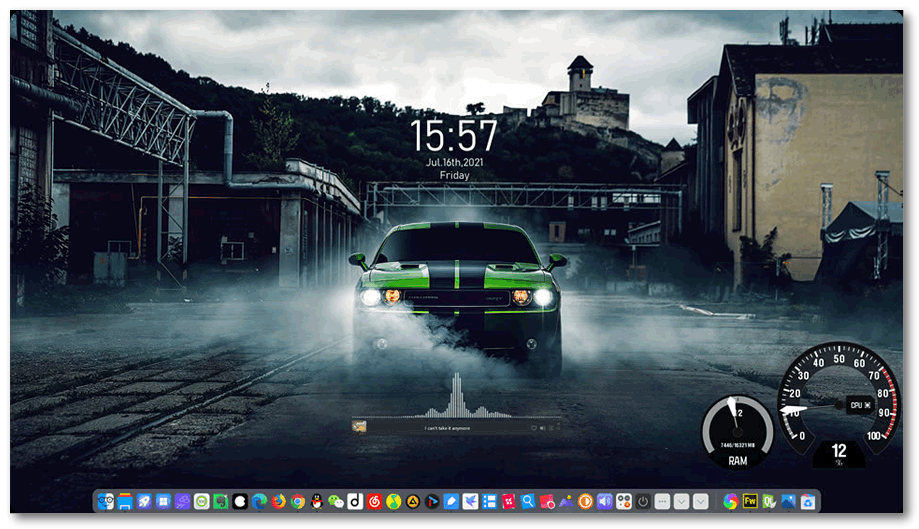Open the Recycle Bin in the dock
The width and height of the screenshot is (919, 529).
pos(807,501)
